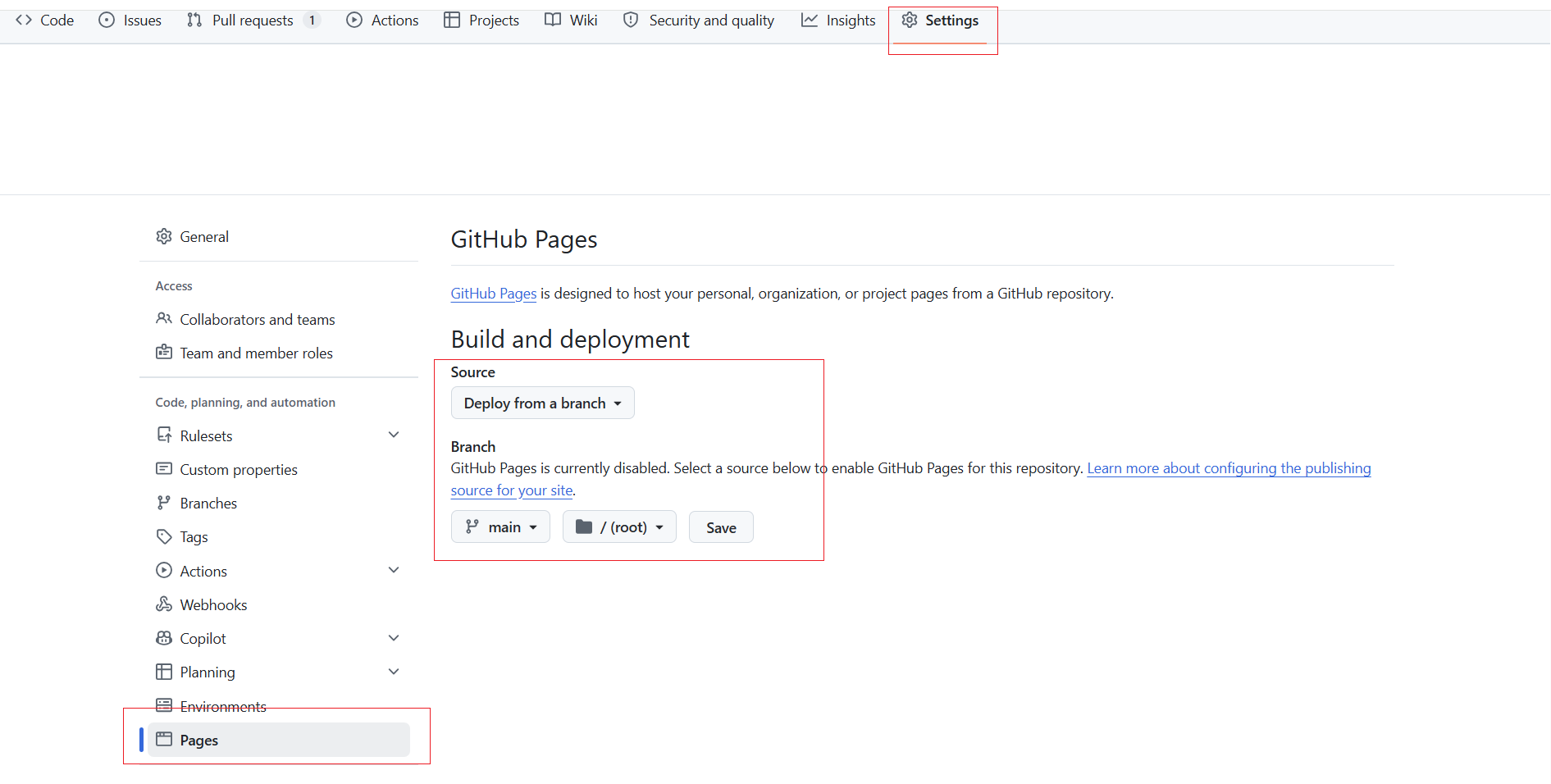Open Learn more about configuring publishing link
The image size is (1551, 784).
pyautogui.click(x=1229, y=468)
